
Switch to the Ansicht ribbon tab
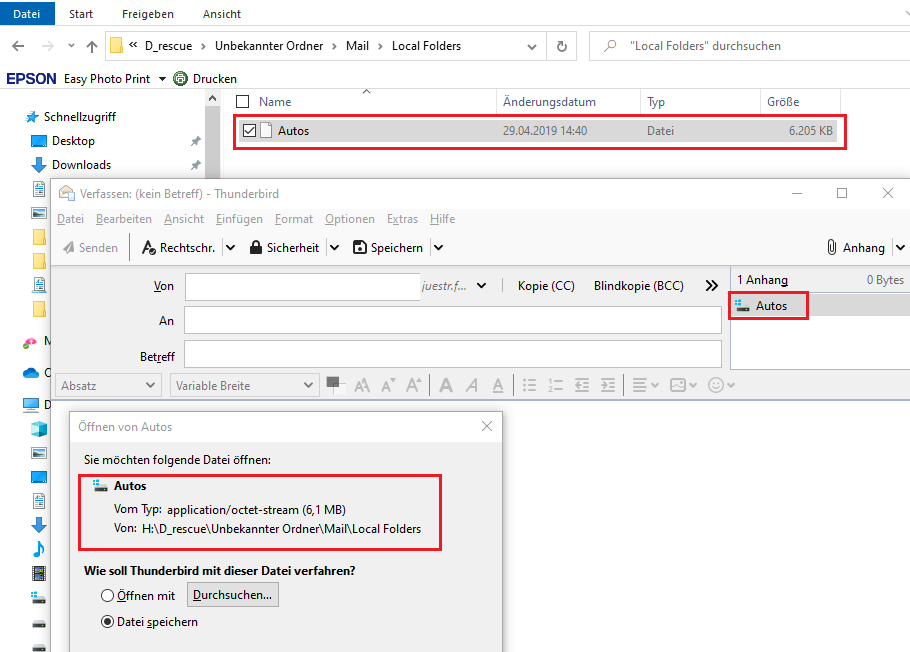[222, 14]
